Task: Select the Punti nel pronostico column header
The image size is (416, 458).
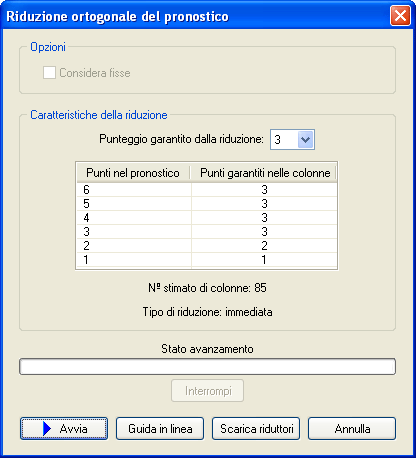Action: pos(133,173)
